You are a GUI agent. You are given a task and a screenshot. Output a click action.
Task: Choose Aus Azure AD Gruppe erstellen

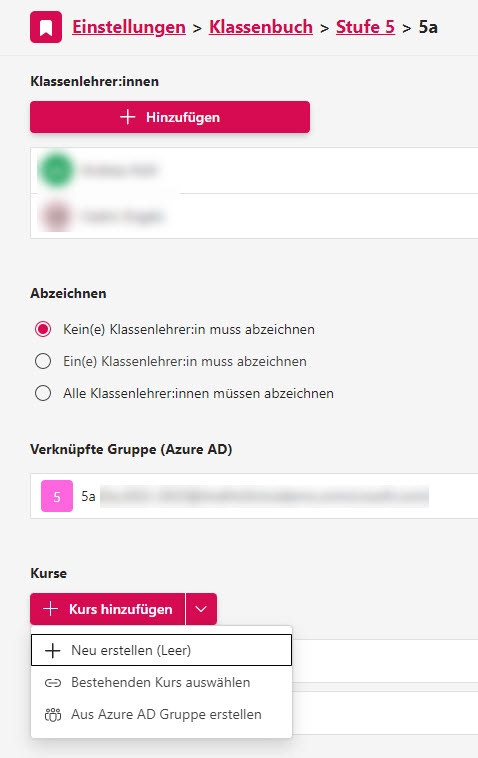point(161,714)
